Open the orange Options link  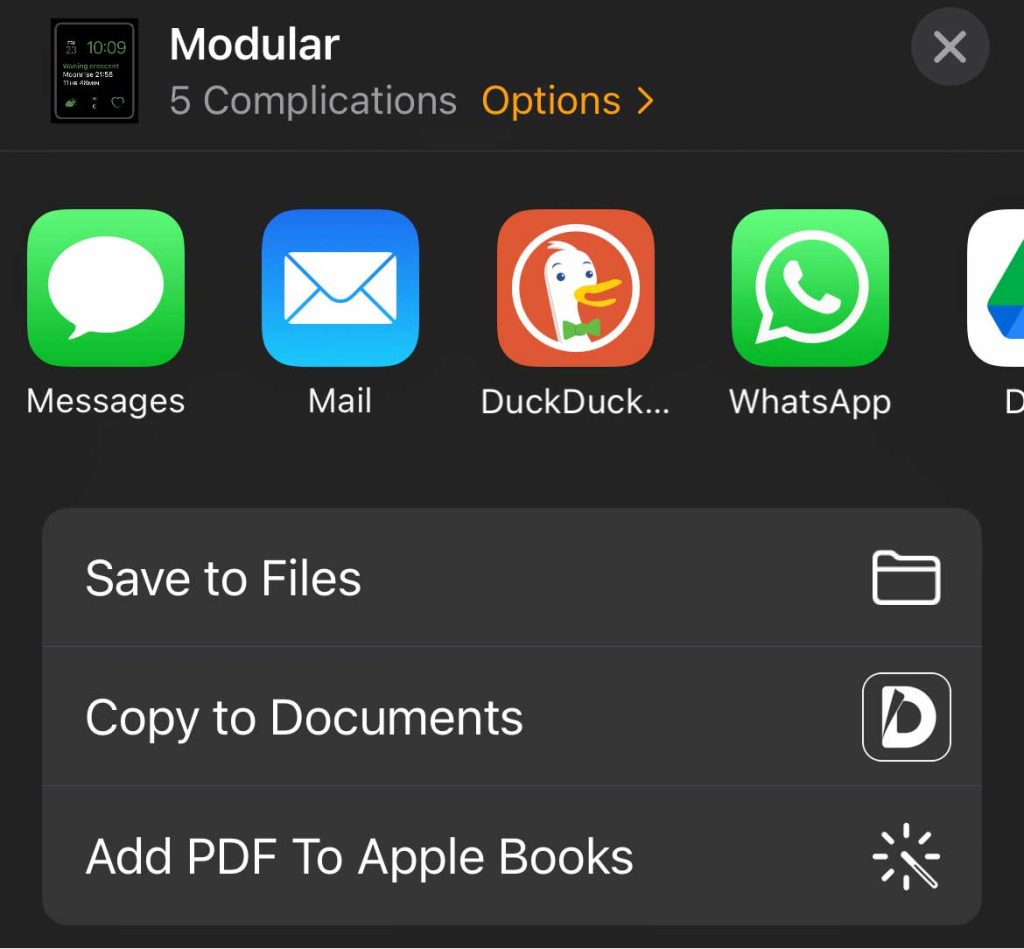pos(551,101)
